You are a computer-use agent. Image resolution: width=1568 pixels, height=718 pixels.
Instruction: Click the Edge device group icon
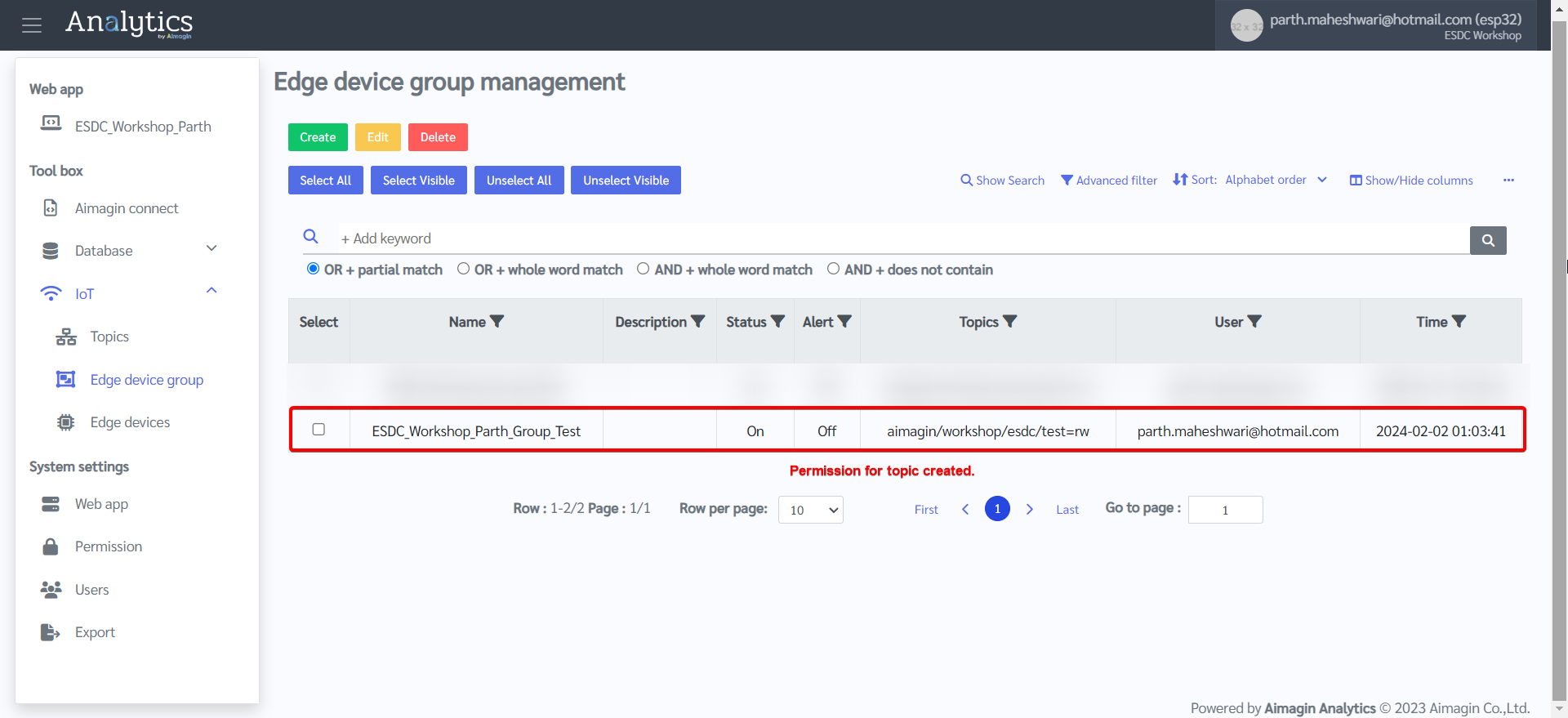tap(66, 379)
